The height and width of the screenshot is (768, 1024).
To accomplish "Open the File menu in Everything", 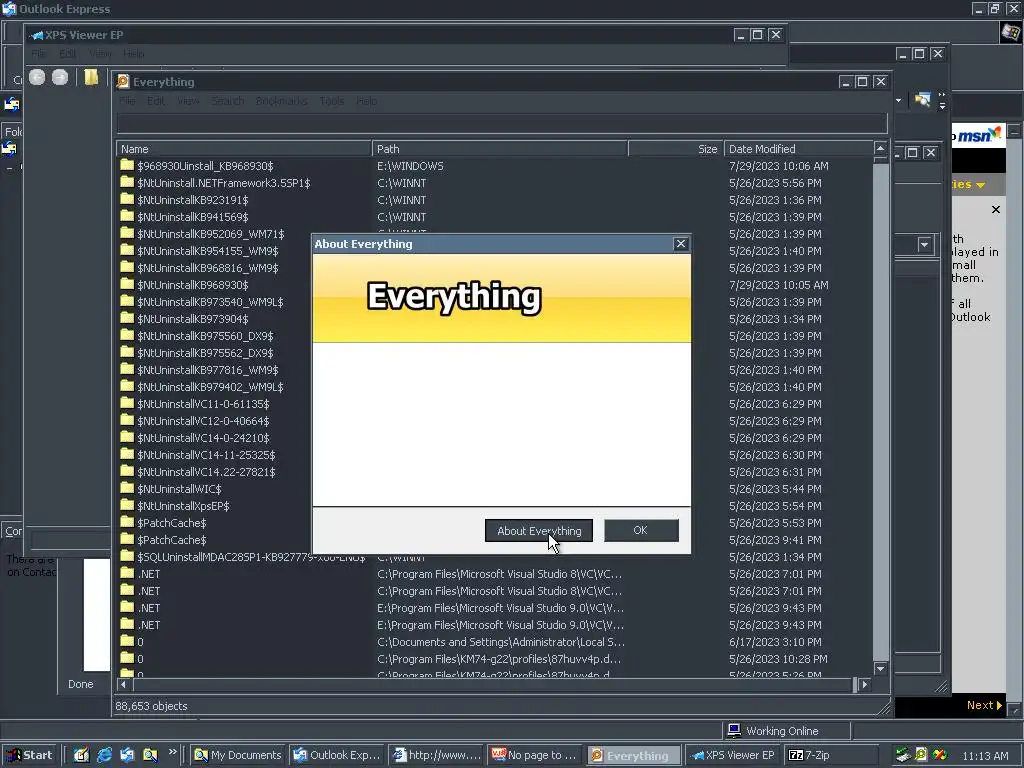I will point(127,101).
